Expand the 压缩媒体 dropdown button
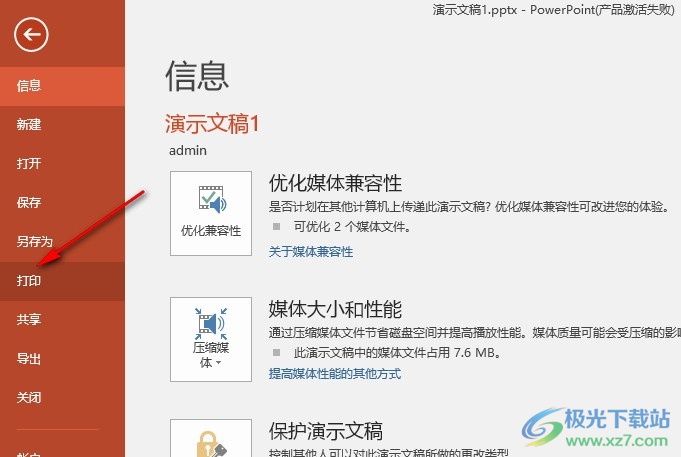Screen dimensions: 681x457 [211, 339]
